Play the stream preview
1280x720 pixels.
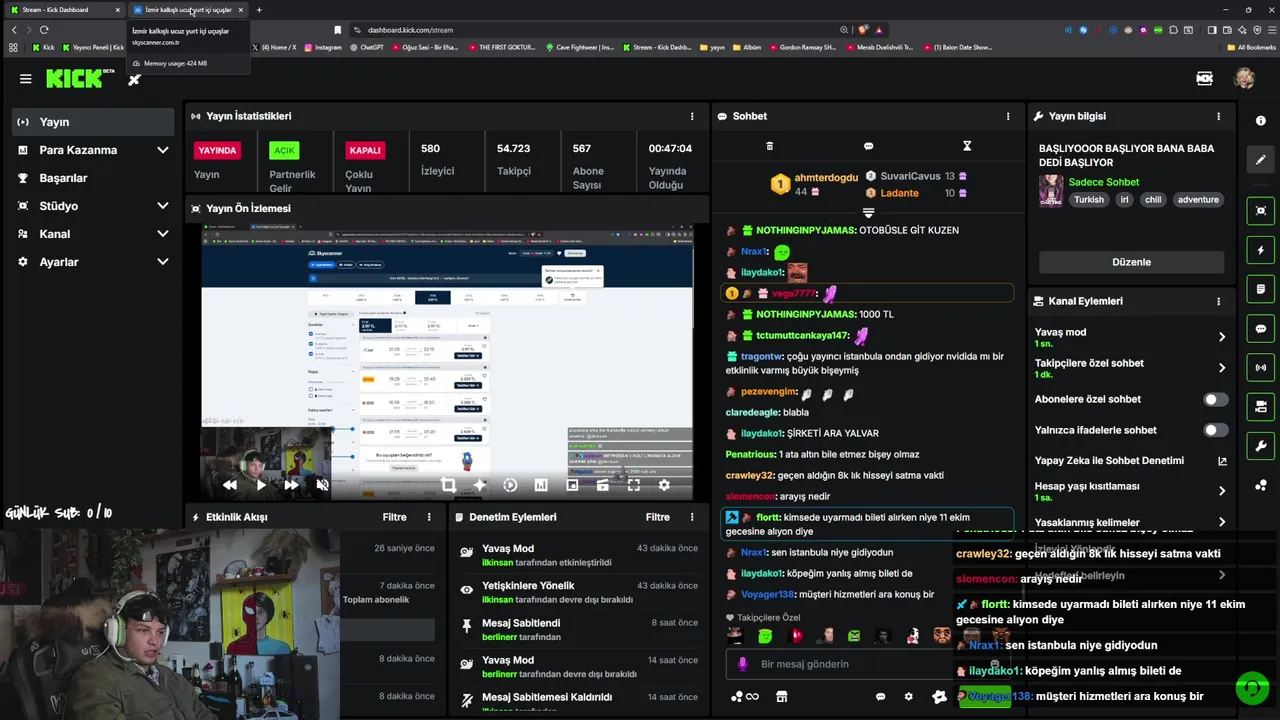pos(260,485)
